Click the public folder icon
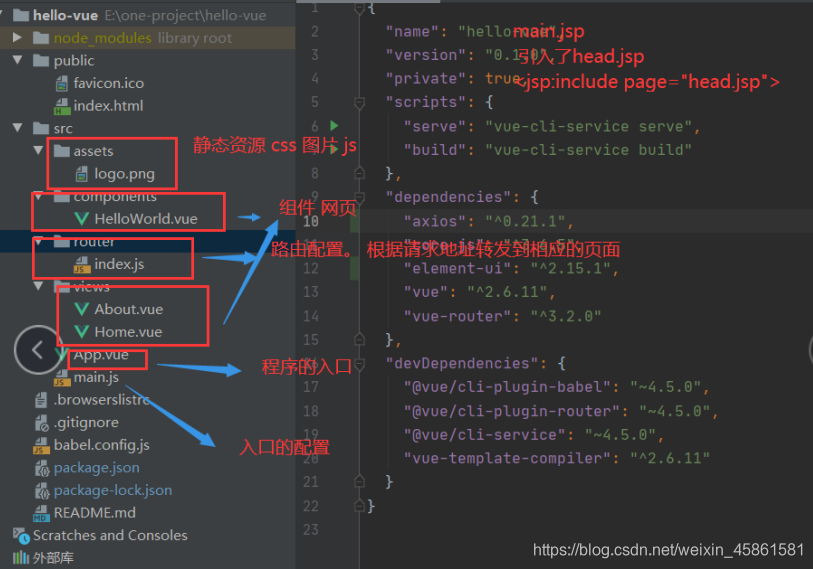This screenshot has width=813, height=569. point(41,61)
